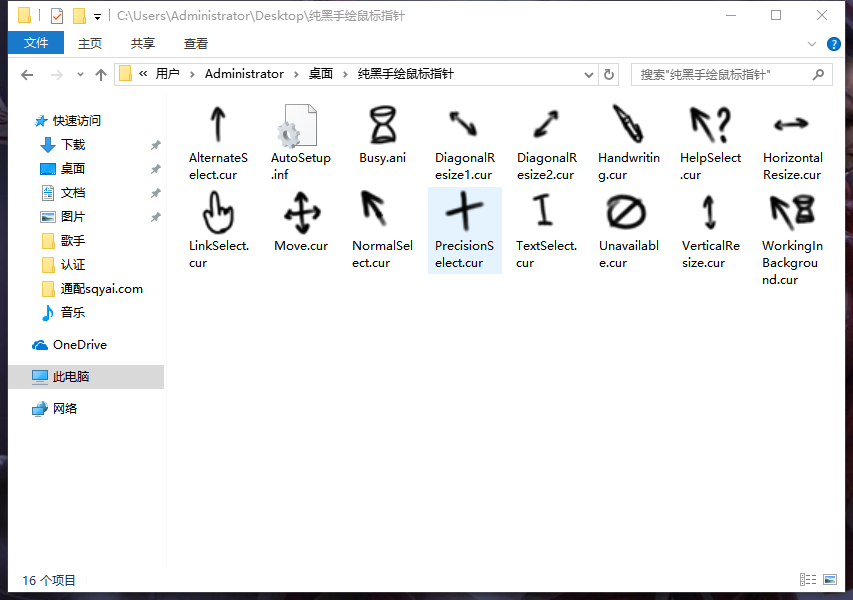Expand the ribbon with chevron
This screenshot has height=600, width=853.
[x=812, y=44]
